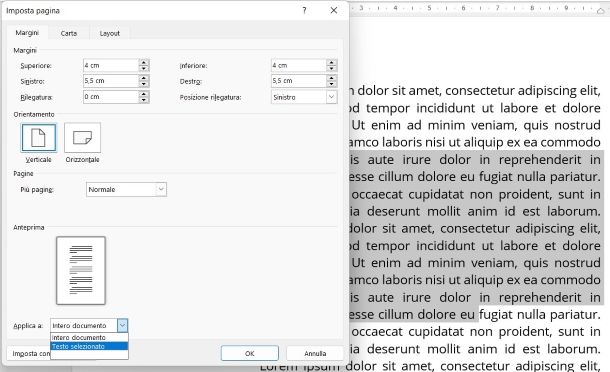Switch to the Margini tab

[27, 33]
